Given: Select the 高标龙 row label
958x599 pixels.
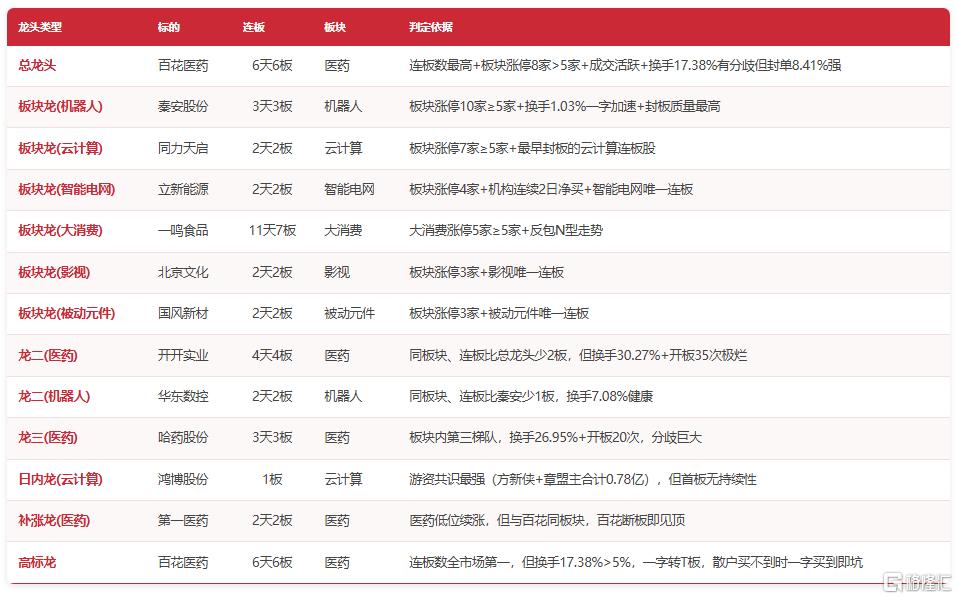Looking at the screenshot, I should point(37,562).
